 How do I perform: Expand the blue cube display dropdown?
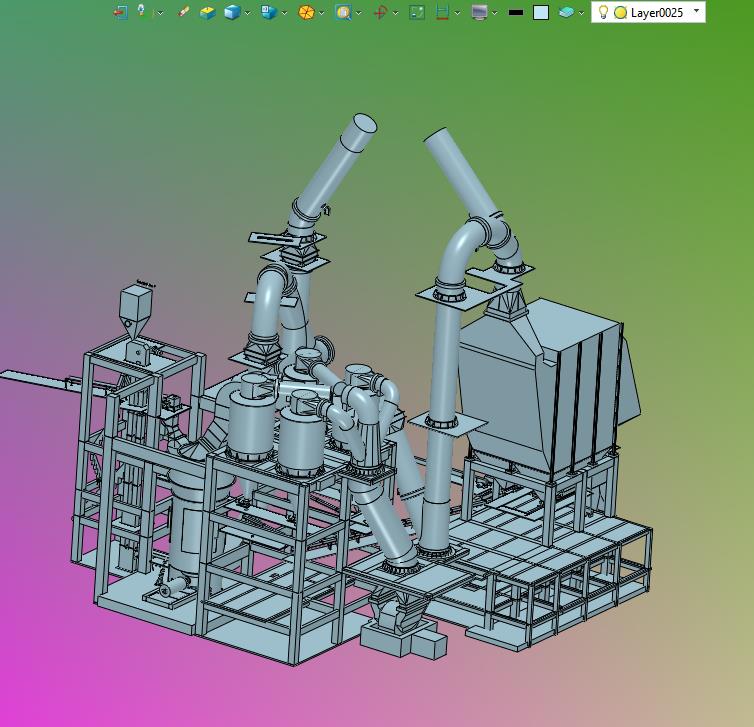point(248,13)
